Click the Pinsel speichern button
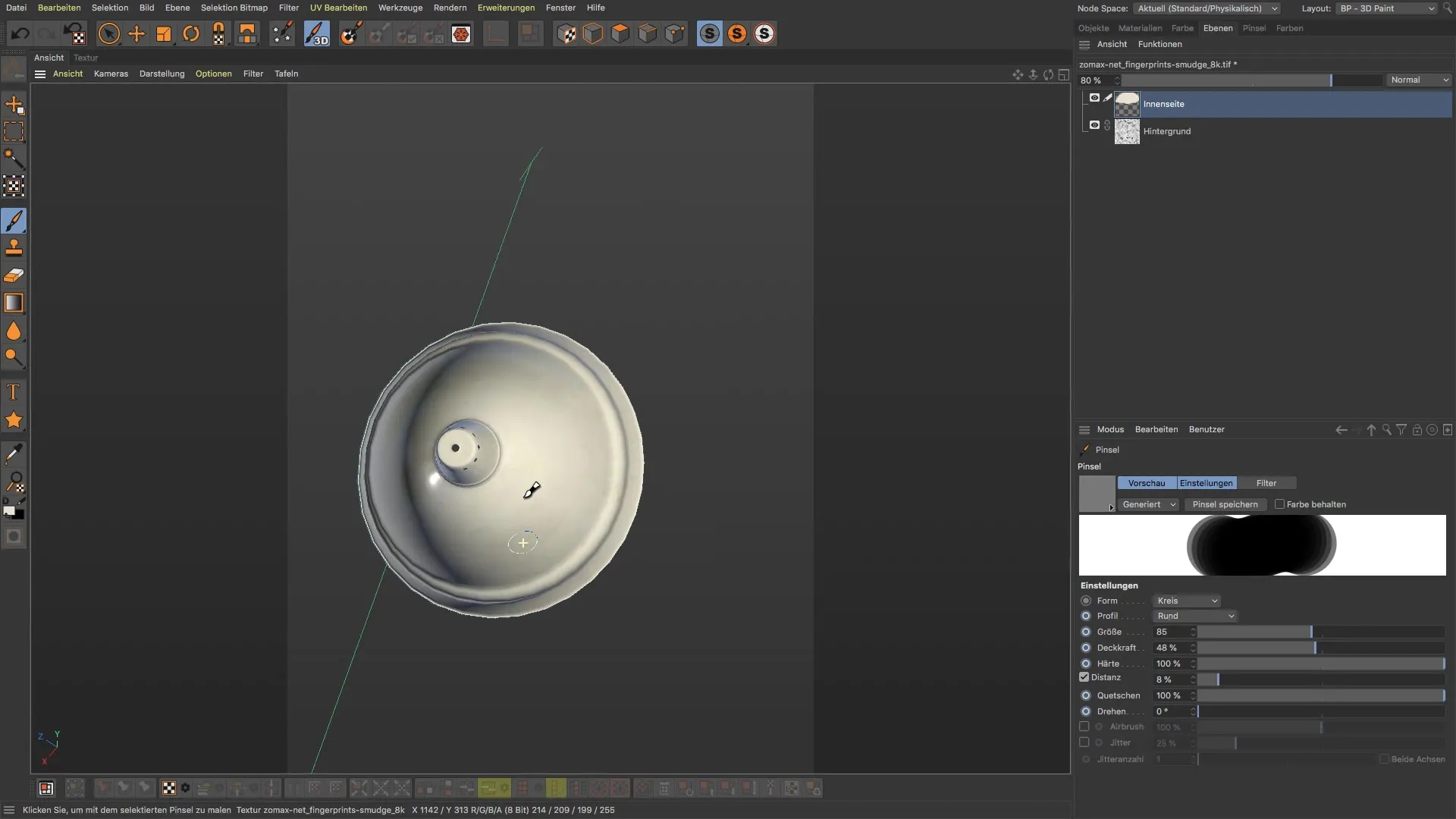The height and width of the screenshot is (819, 1456). [x=1225, y=504]
